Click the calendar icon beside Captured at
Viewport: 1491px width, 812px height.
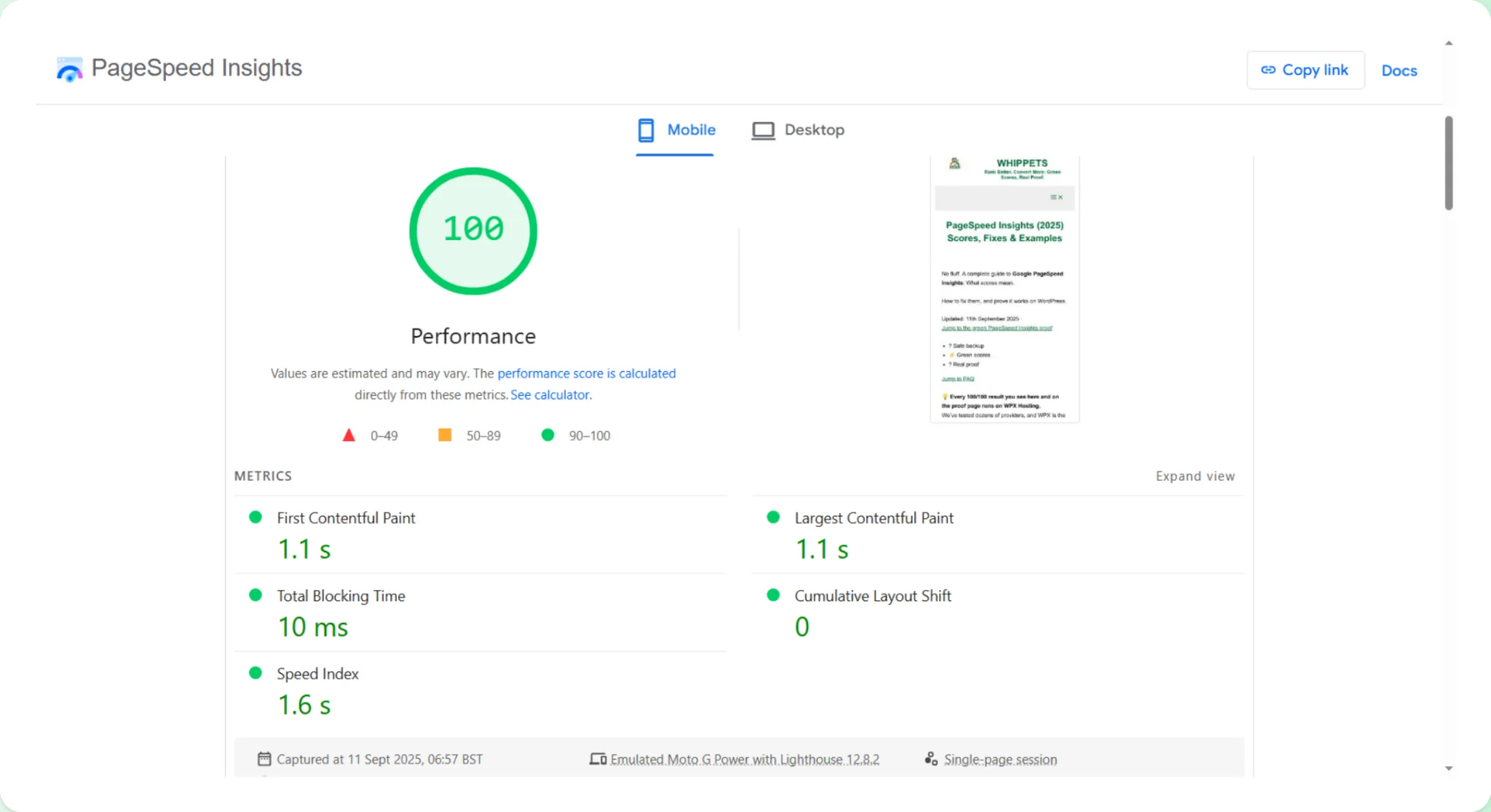tap(264, 759)
